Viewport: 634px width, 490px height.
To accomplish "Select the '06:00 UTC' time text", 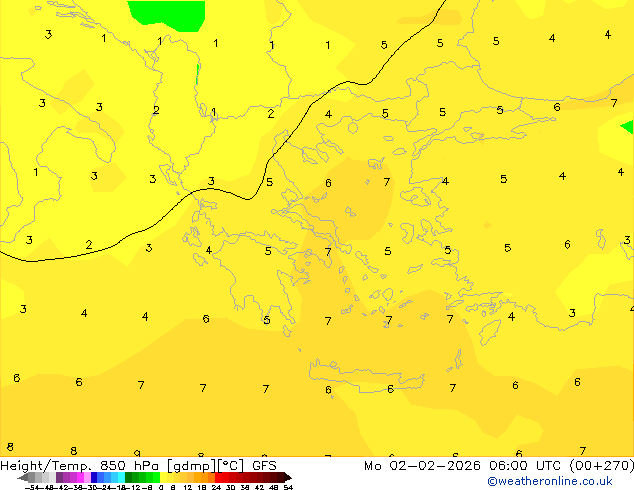I will pos(525,466).
